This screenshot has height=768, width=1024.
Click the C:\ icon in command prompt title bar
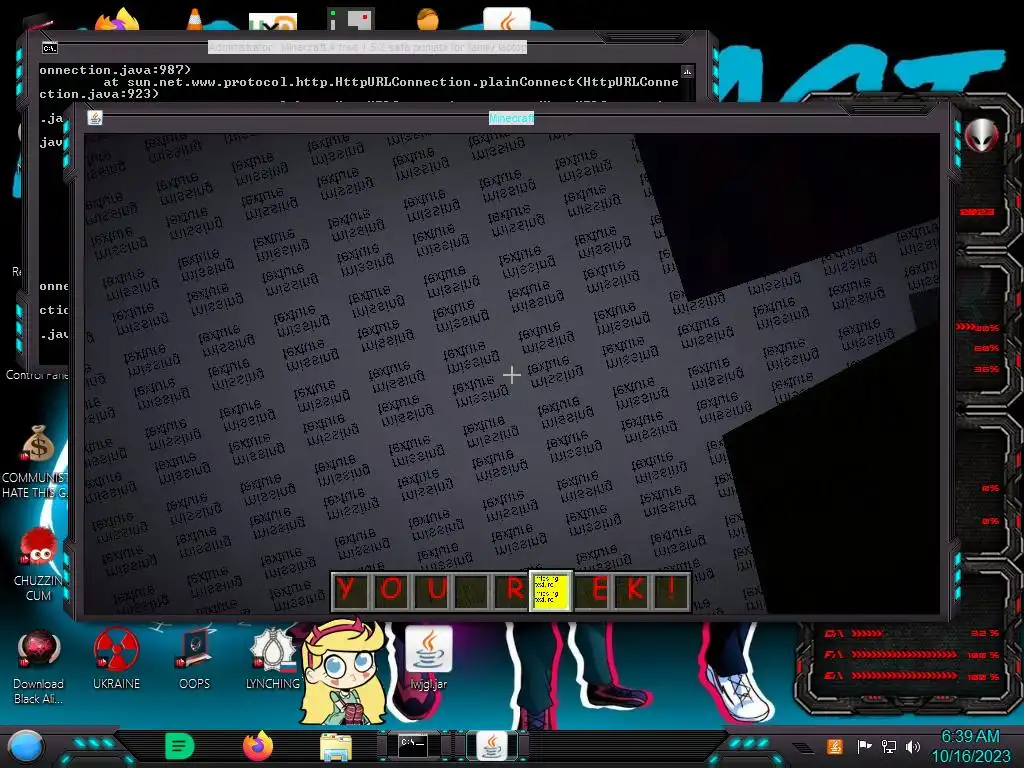click(50, 48)
